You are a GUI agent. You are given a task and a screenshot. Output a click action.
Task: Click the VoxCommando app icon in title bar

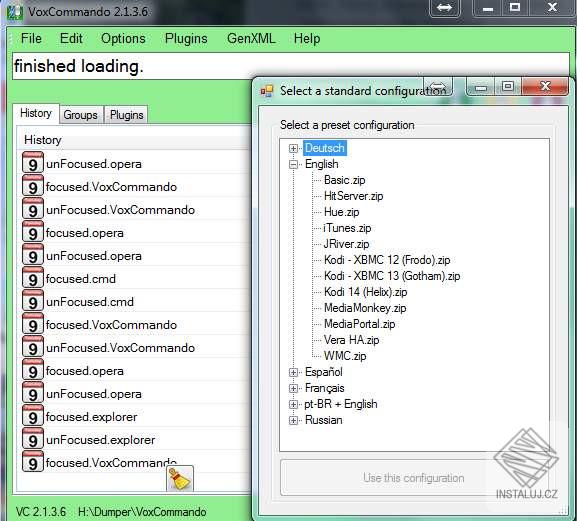coord(15,12)
